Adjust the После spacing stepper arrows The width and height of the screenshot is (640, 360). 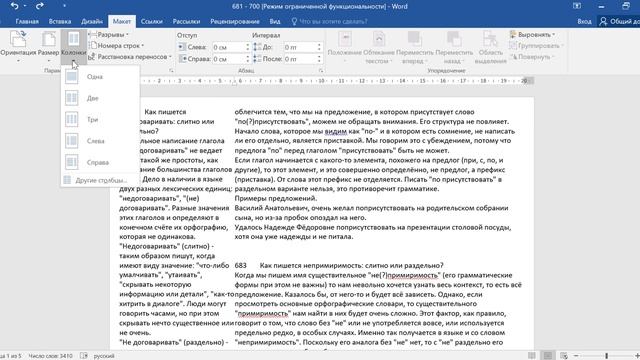pyautogui.click(x=319, y=59)
